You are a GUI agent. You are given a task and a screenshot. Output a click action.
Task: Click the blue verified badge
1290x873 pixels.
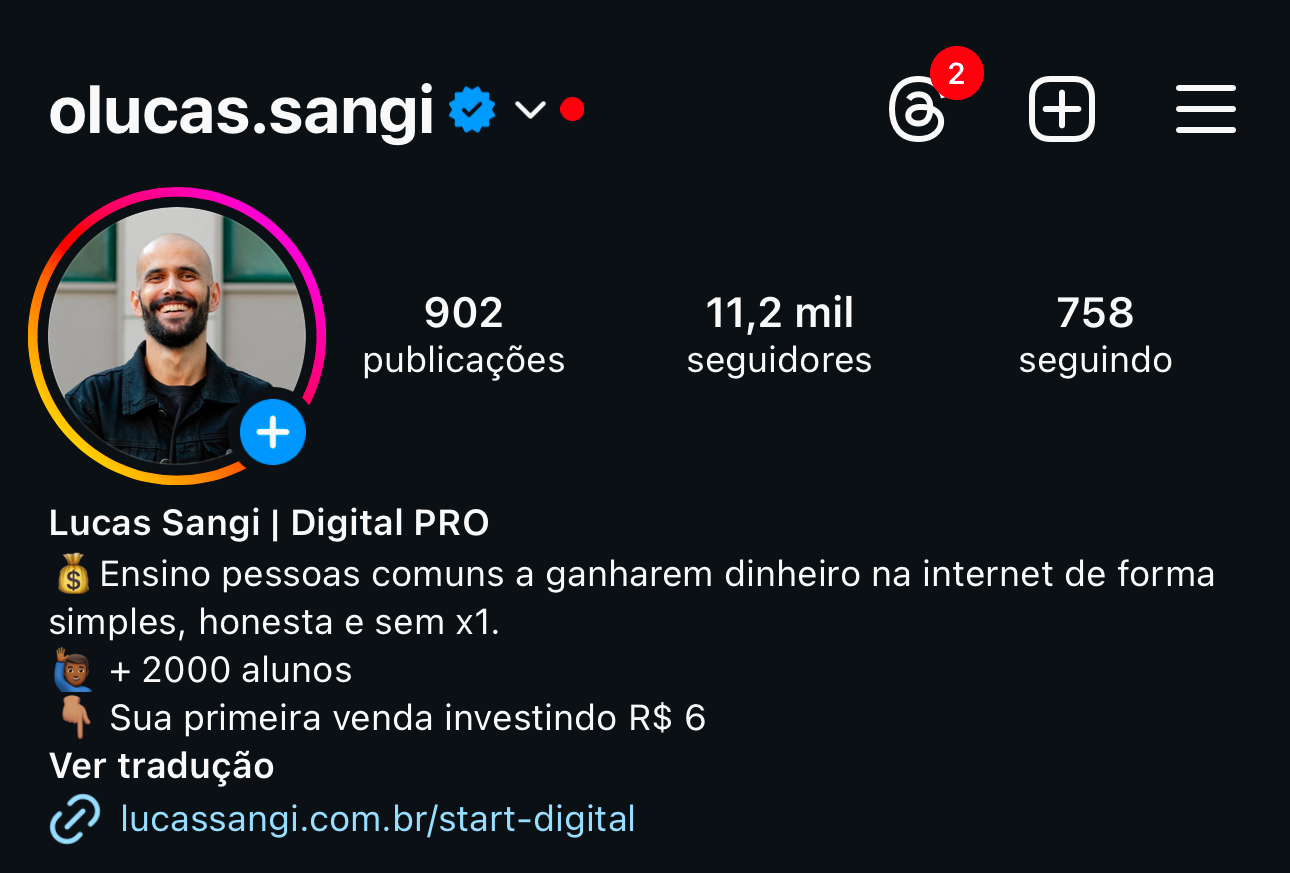point(472,110)
